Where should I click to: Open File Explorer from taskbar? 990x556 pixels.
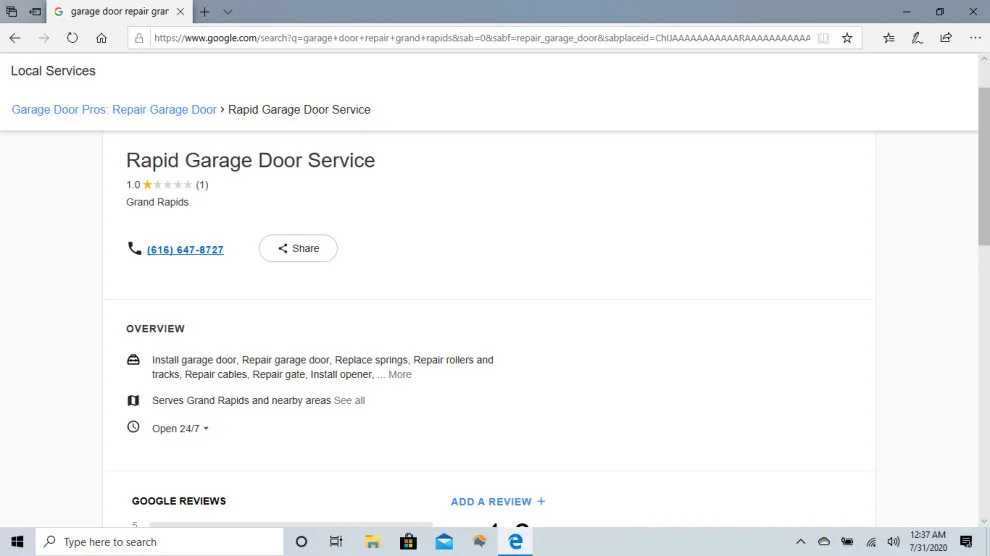click(373, 541)
